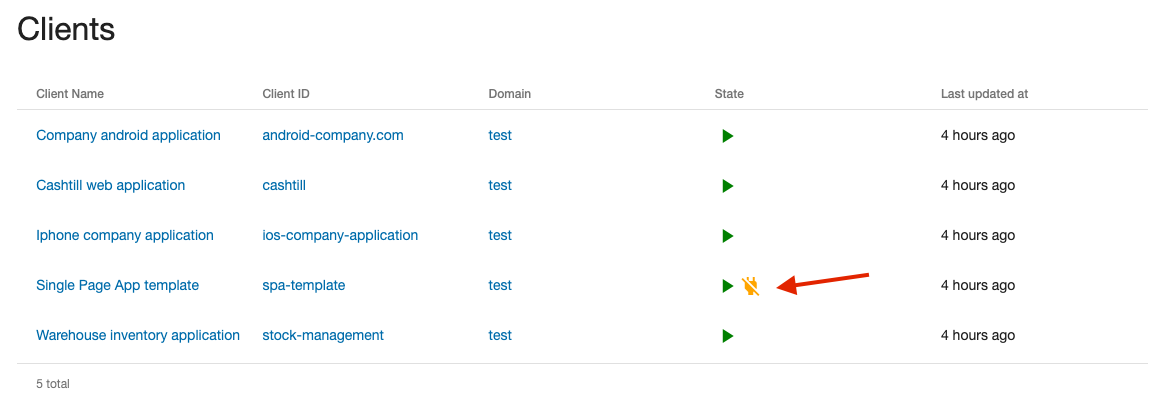Open Single Page App template client
The width and height of the screenshot is (1169, 412).
(117, 285)
